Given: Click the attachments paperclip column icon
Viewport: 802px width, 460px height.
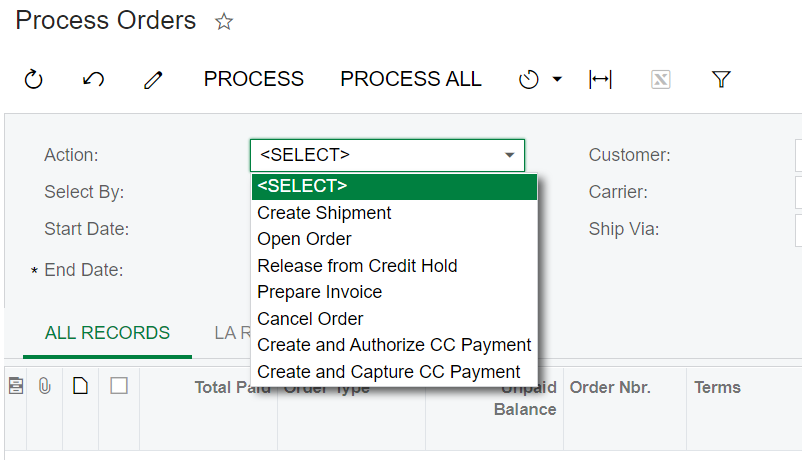Looking at the screenshot, I should [x=45, y=386].
